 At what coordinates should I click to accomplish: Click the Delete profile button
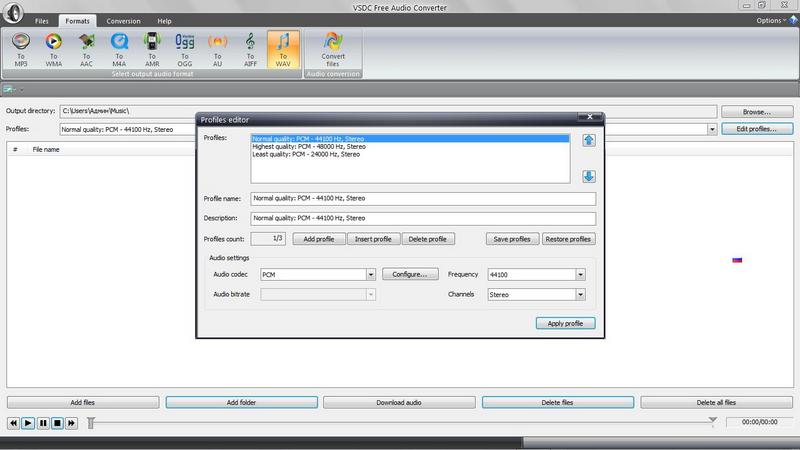pyautogui.click(x=428, y=239)
